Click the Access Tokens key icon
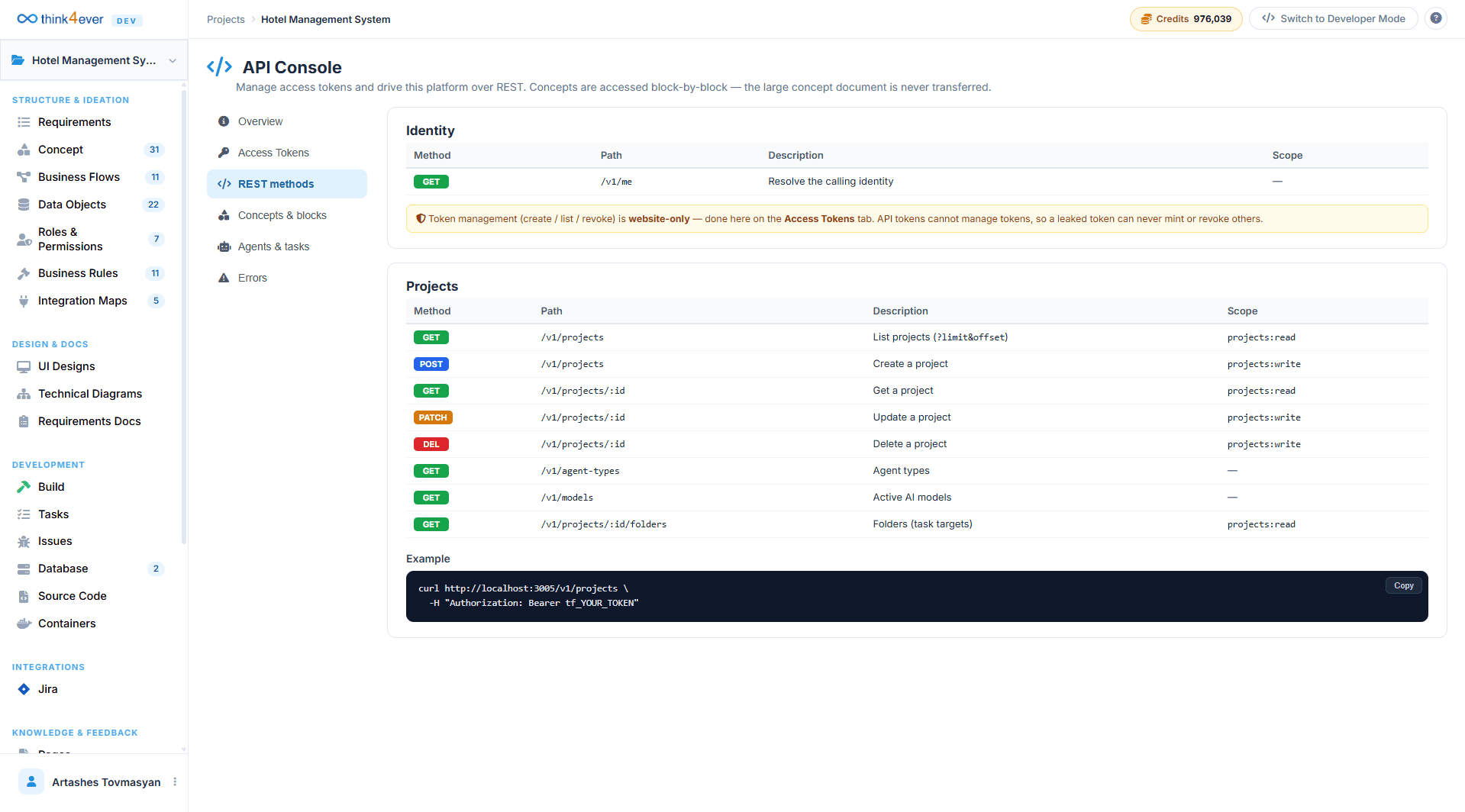Viewport: 1465px width, 812px height. coord(224,153)
